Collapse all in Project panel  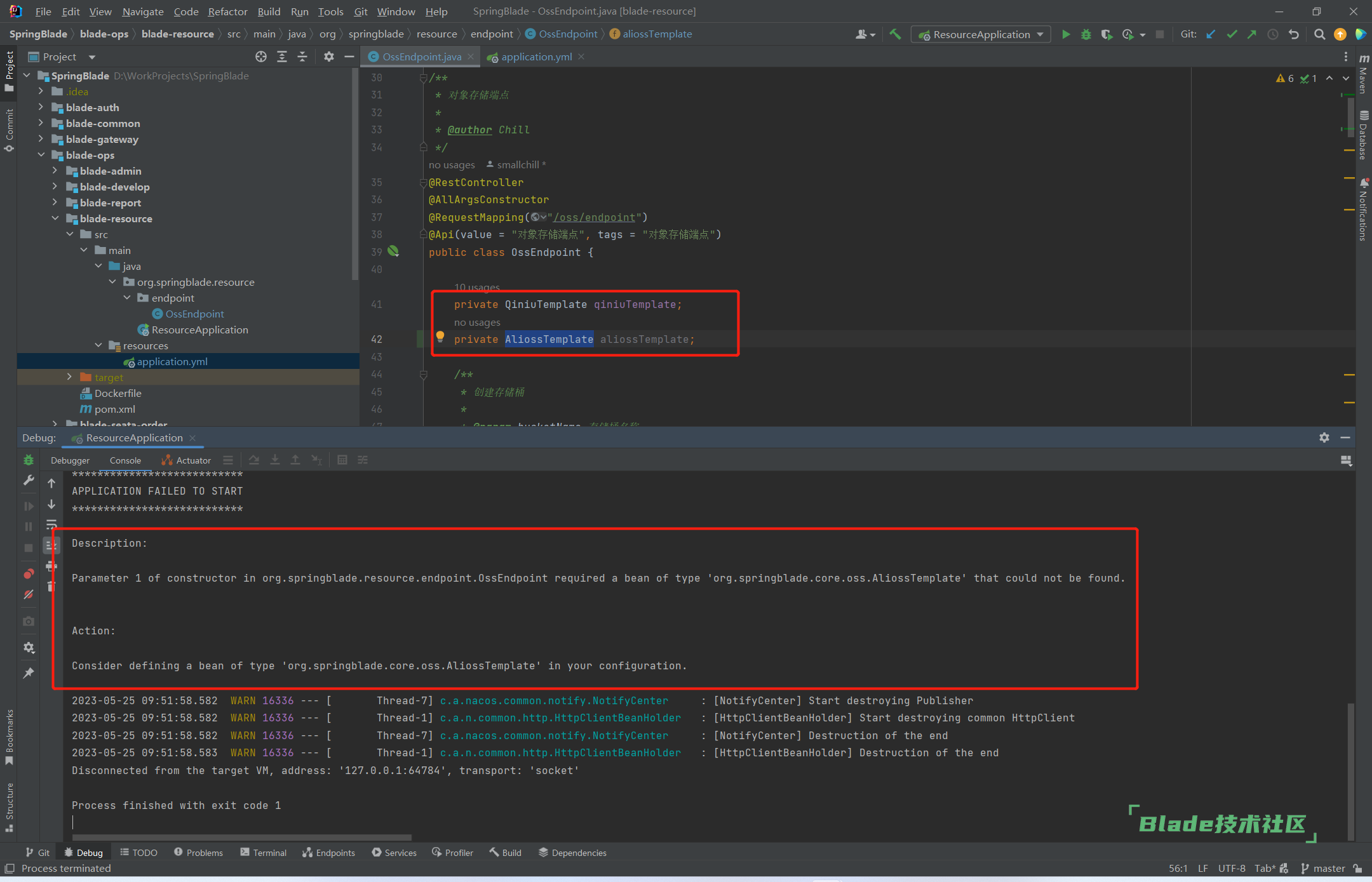(302, 57)
